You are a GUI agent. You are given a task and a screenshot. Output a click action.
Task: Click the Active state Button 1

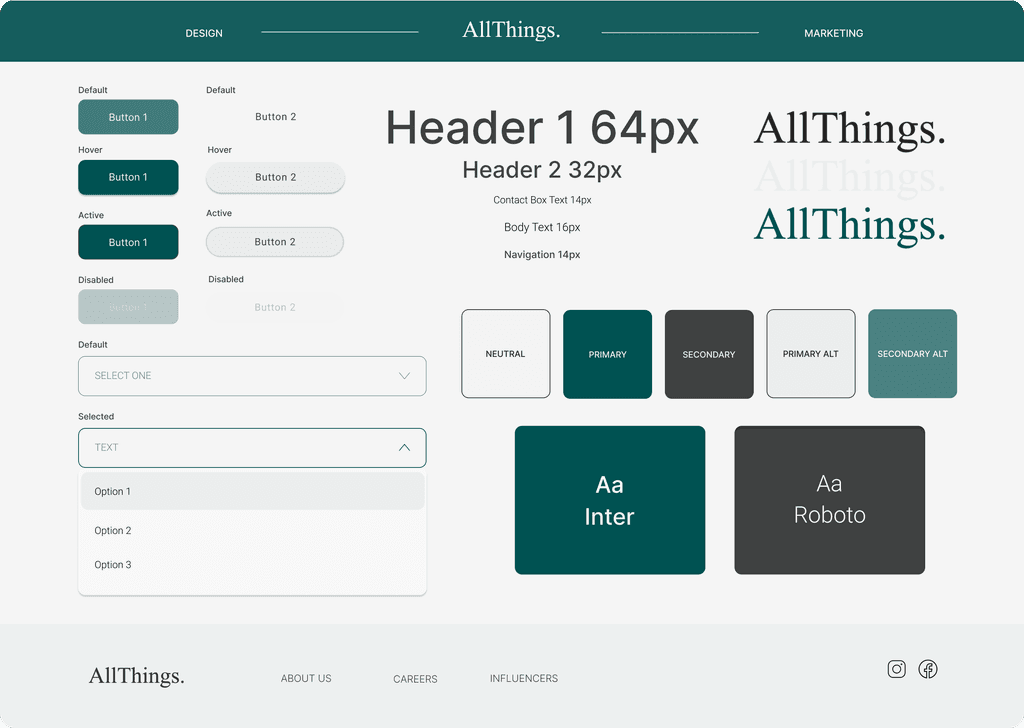128,242
